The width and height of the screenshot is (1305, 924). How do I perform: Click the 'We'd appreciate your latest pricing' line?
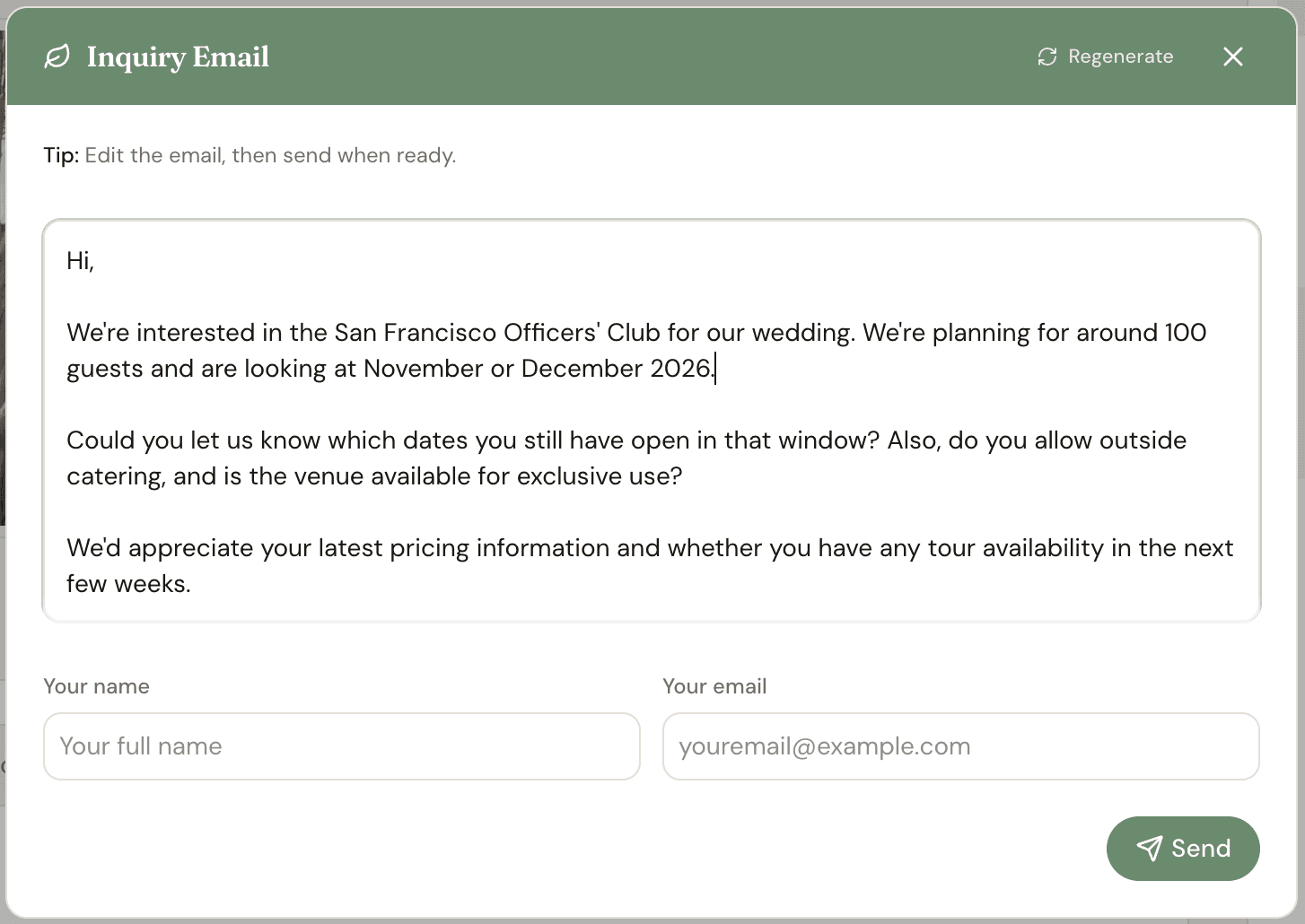(650, 548)
